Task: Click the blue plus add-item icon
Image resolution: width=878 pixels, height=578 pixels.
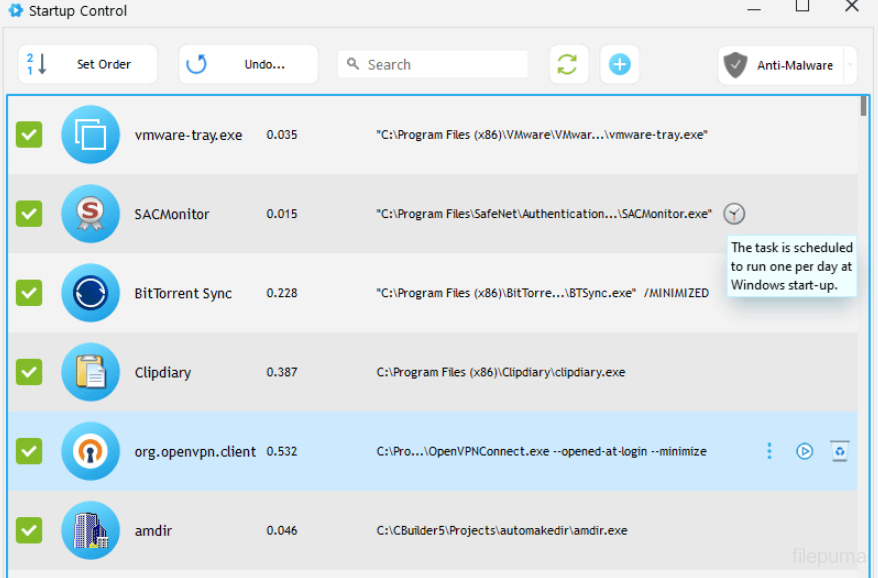Action: pos(619,64)
